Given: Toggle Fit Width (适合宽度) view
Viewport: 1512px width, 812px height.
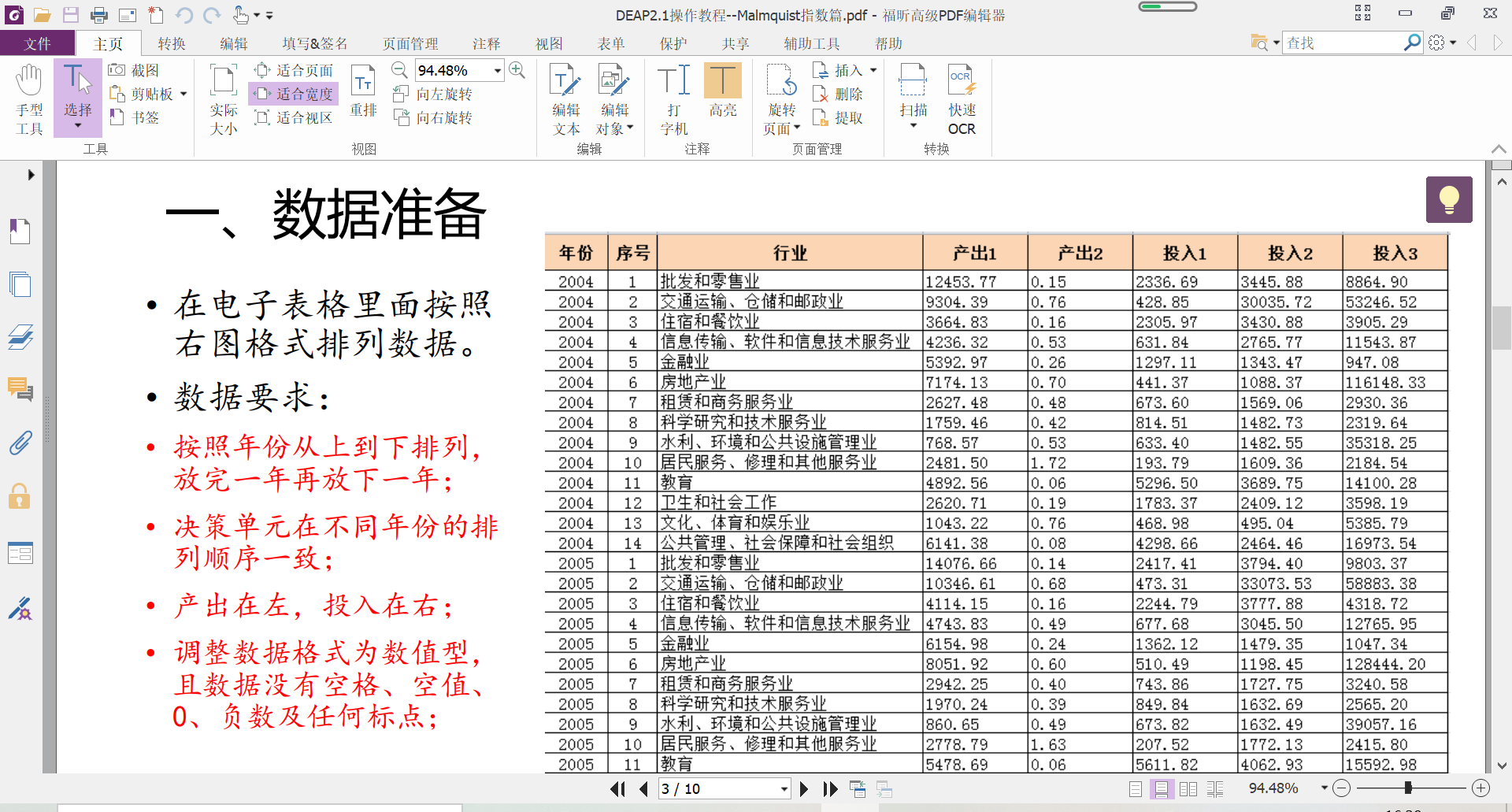Looking at the screenshot, I should tap(295, 94).
